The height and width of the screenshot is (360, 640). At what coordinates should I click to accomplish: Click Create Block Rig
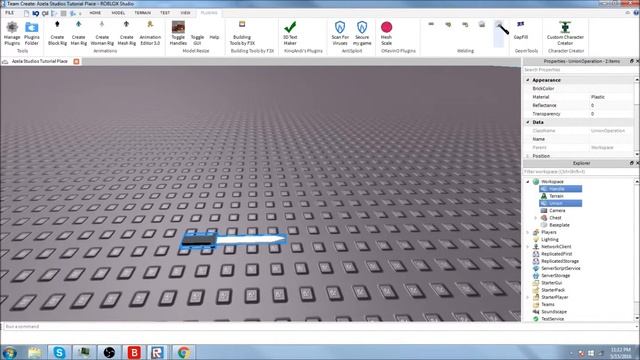coord(57,33)
